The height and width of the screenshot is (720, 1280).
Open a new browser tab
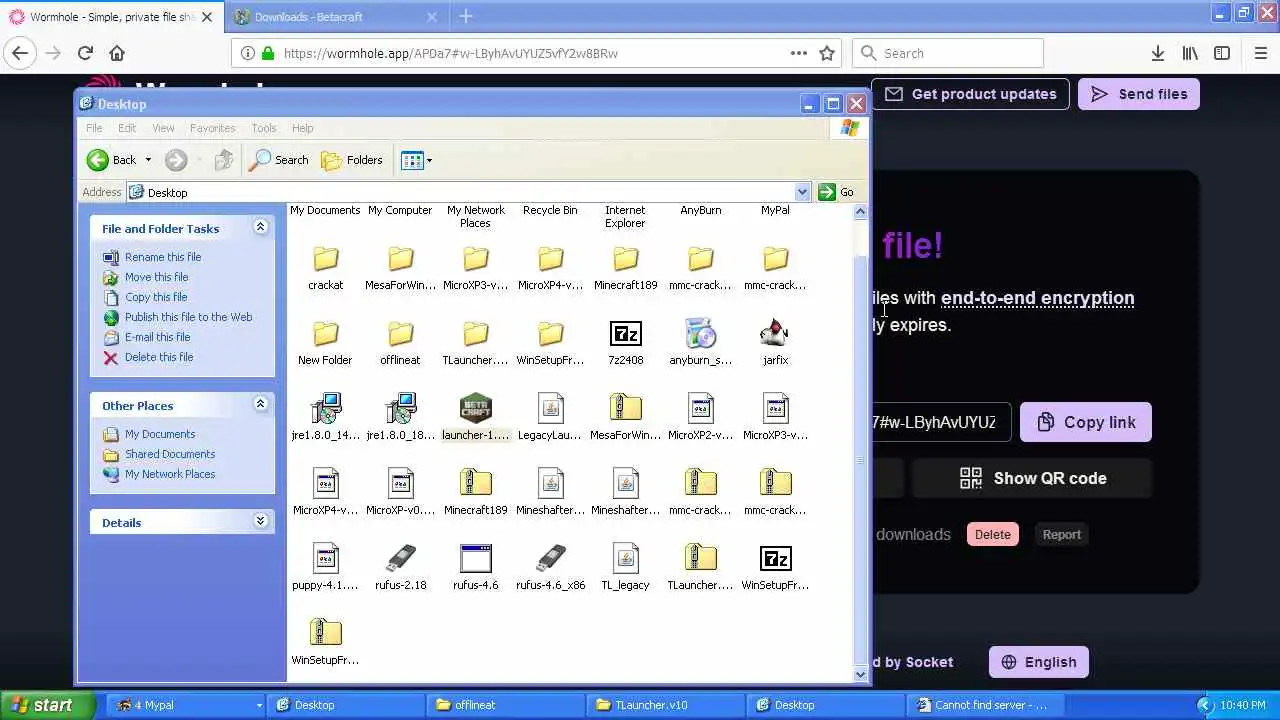(x=466, y=17)
